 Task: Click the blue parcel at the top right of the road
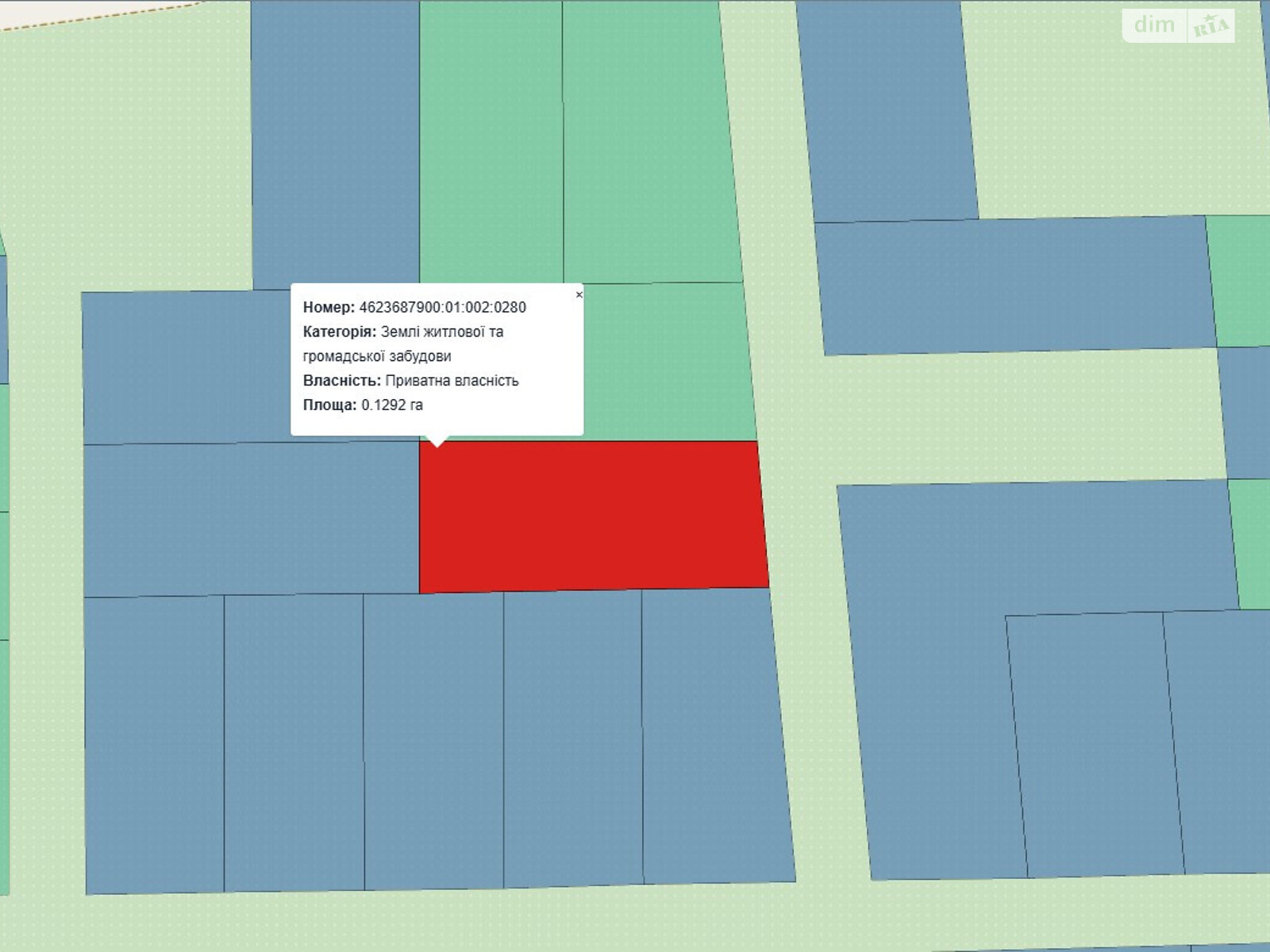click(885, 111)
